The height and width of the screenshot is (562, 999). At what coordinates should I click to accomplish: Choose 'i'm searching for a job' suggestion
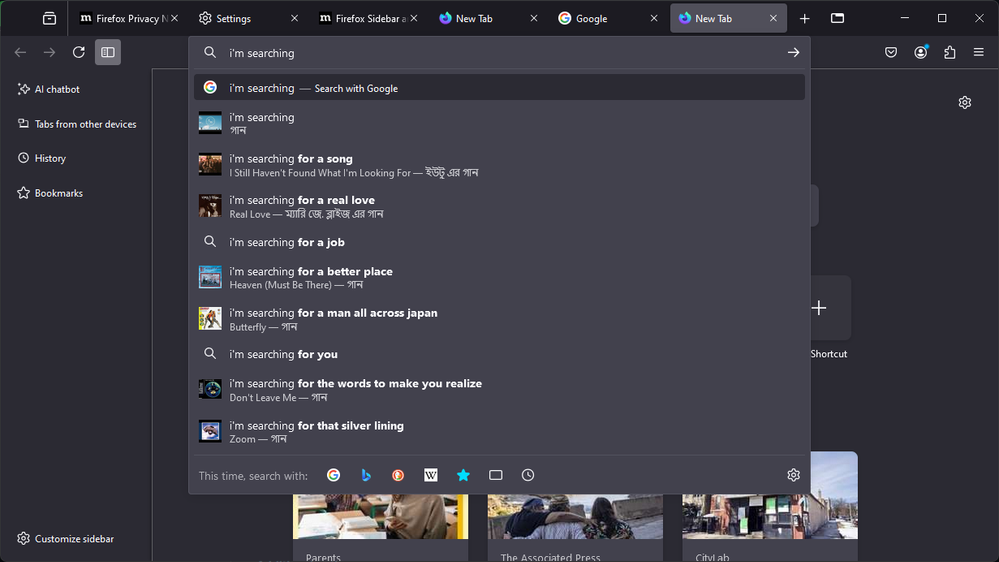coord(499,242)
